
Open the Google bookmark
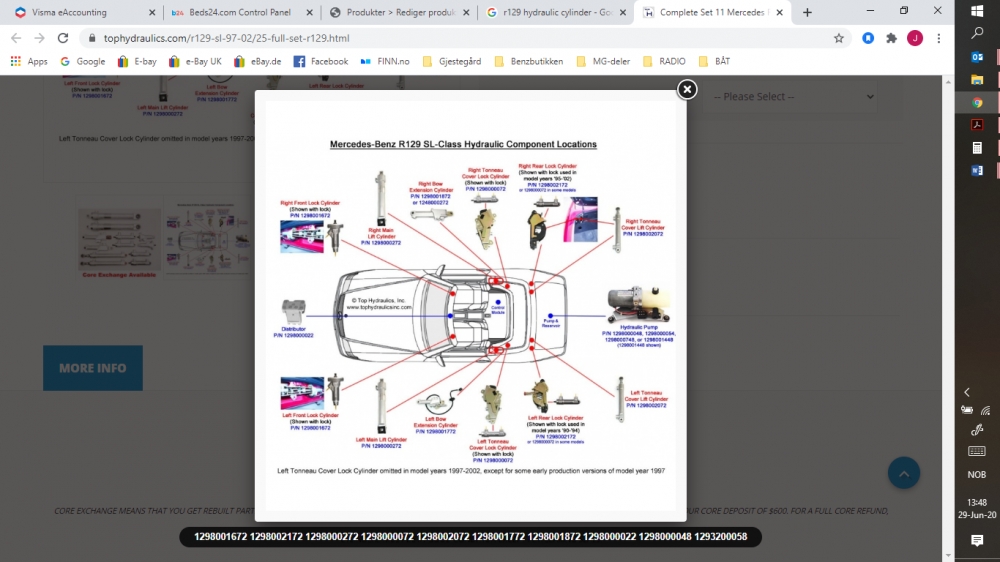tap(83, 61)
